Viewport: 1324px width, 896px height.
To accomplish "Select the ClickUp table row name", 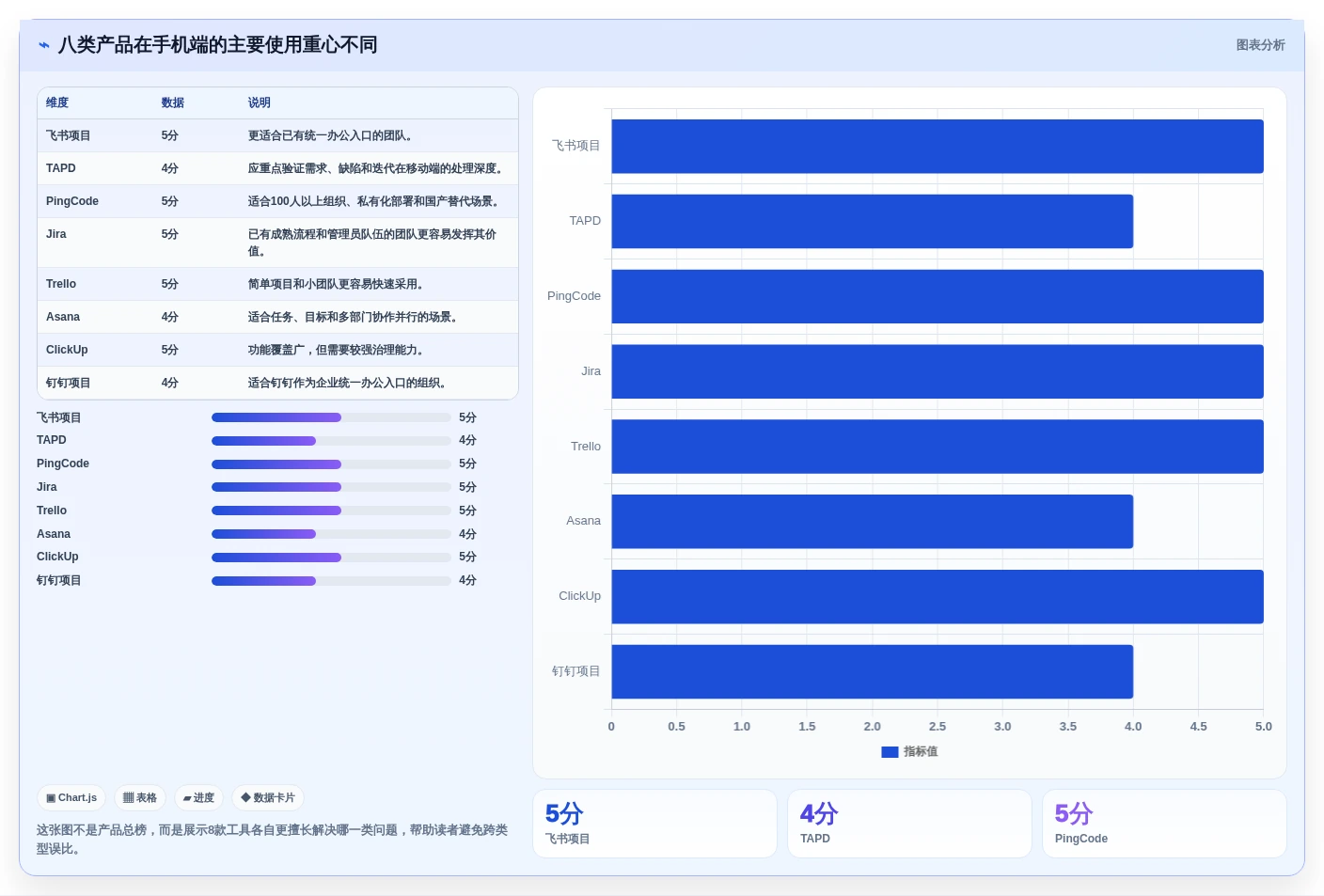I will click(x=67, y=350).
